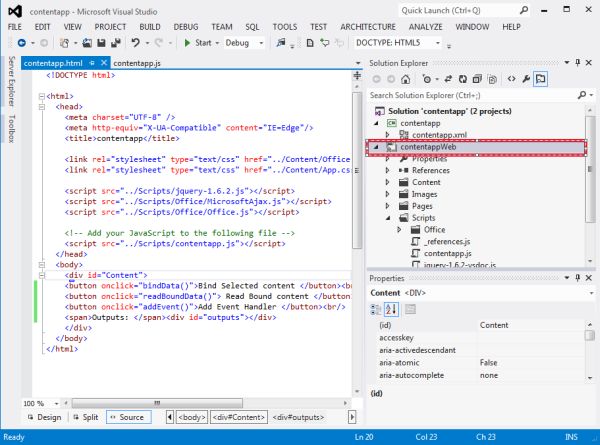Toggle pin on contentapp.html tab
The height and width of the screenshot is (445, 600).
92,63
